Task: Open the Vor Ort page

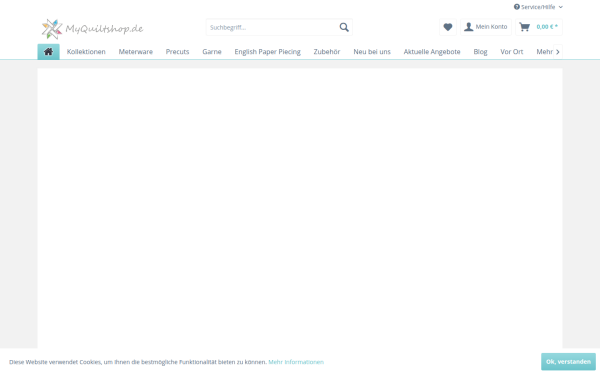Action: [512, 52]
